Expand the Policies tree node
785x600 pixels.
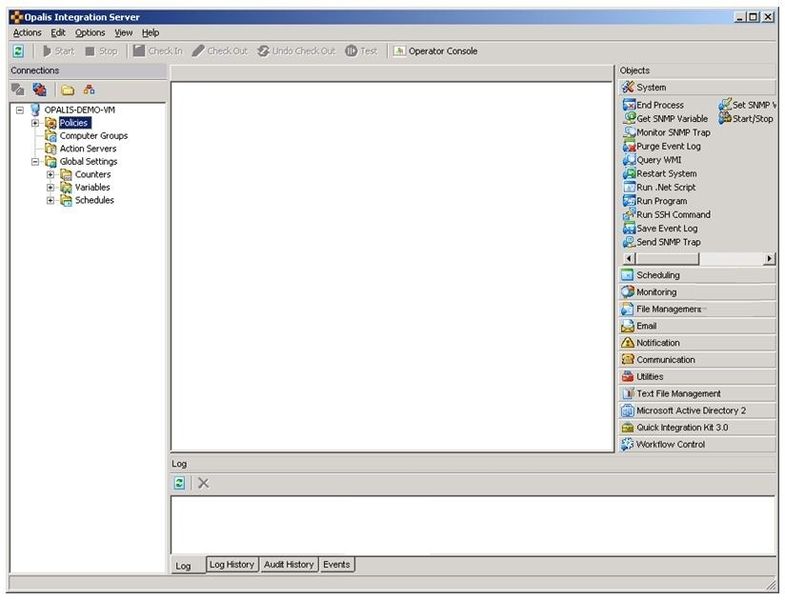tap(35, 123)
